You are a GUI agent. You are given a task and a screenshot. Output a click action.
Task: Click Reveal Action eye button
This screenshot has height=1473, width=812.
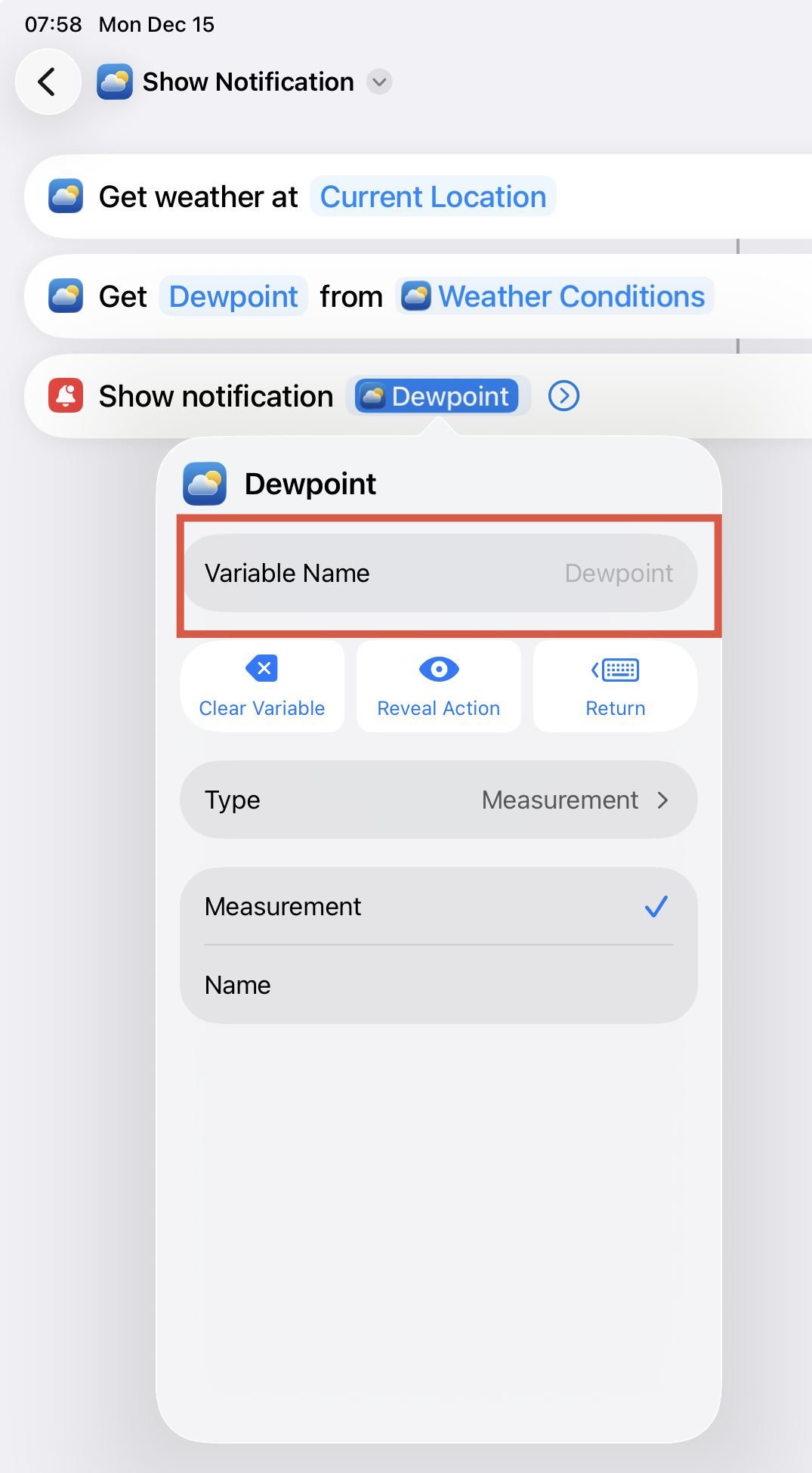pyautogui.click(x=439, y=686)
